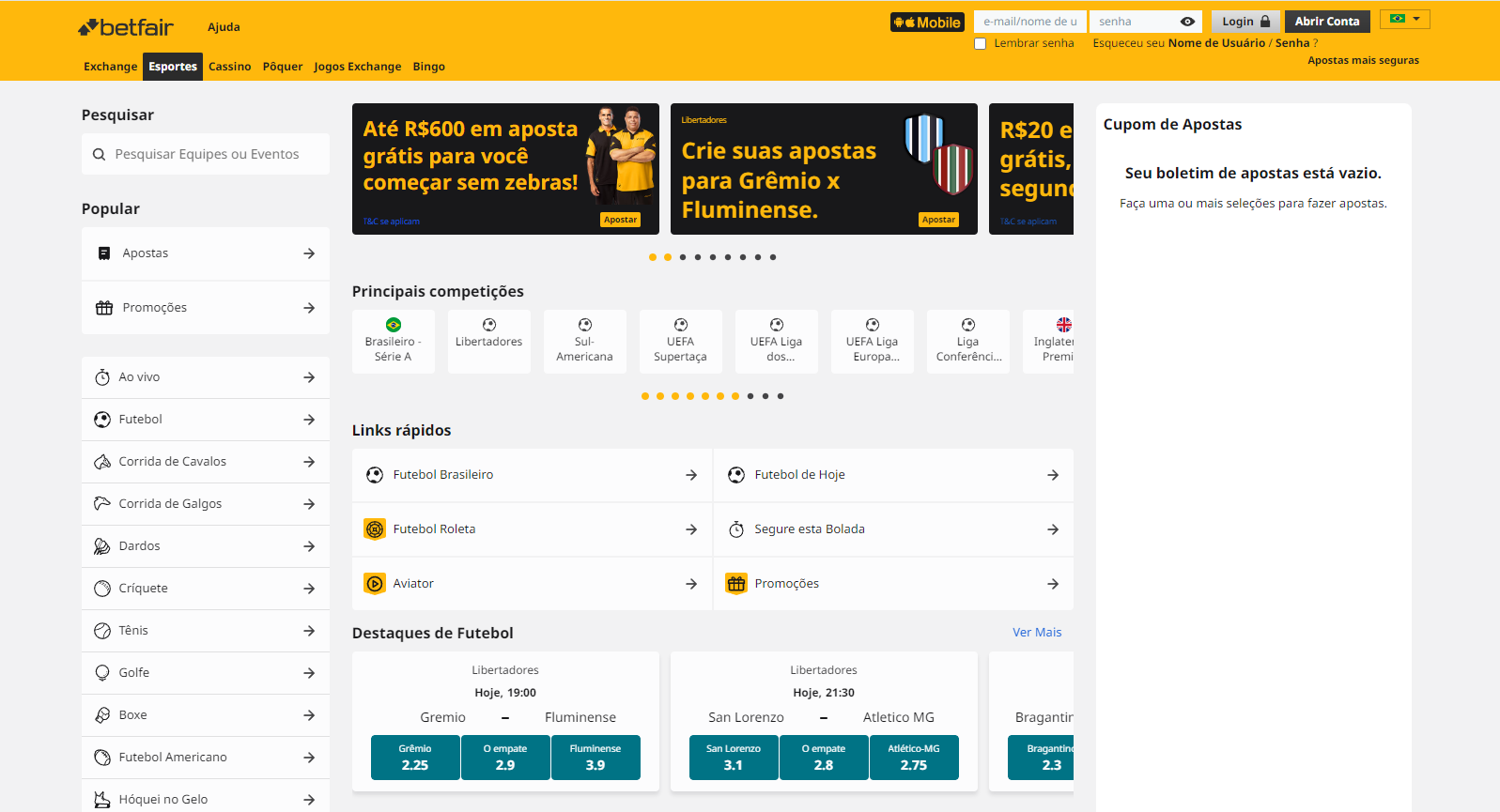Switch to the Exchange tab
The image size is (1500, 812).
click(x=110, y=67)
